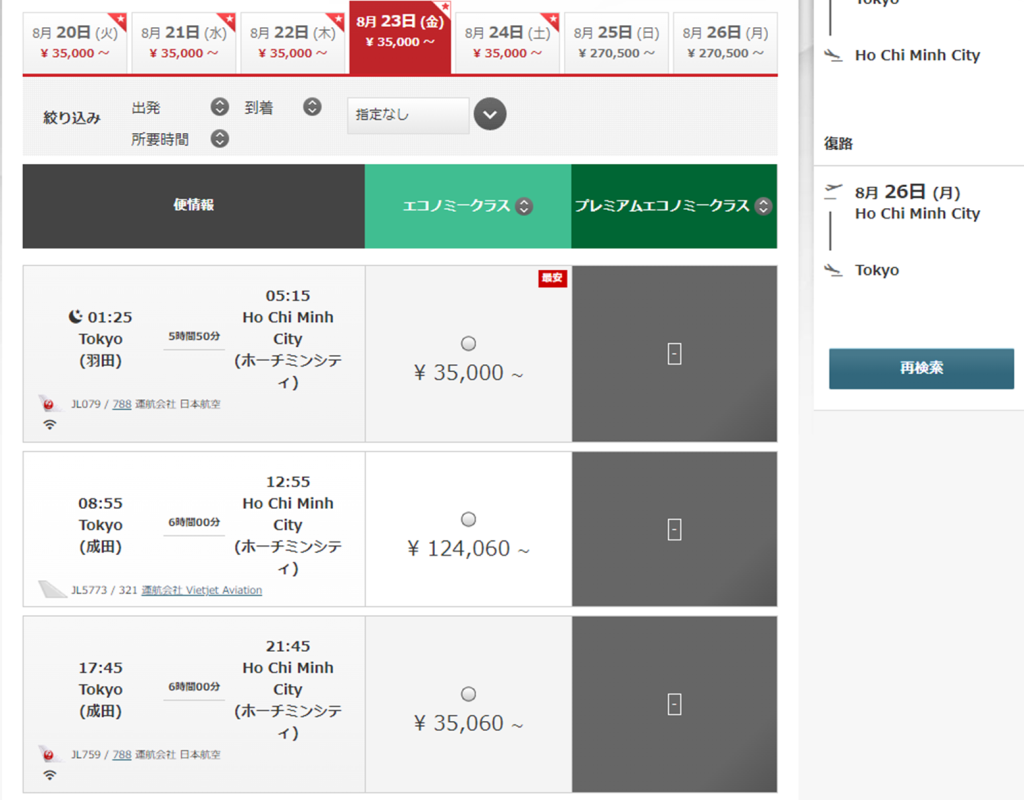Select the ¥35,000 economy fare radio button
The height and width of the screenshot is (800, 1024).
click(x=468, y=344)
